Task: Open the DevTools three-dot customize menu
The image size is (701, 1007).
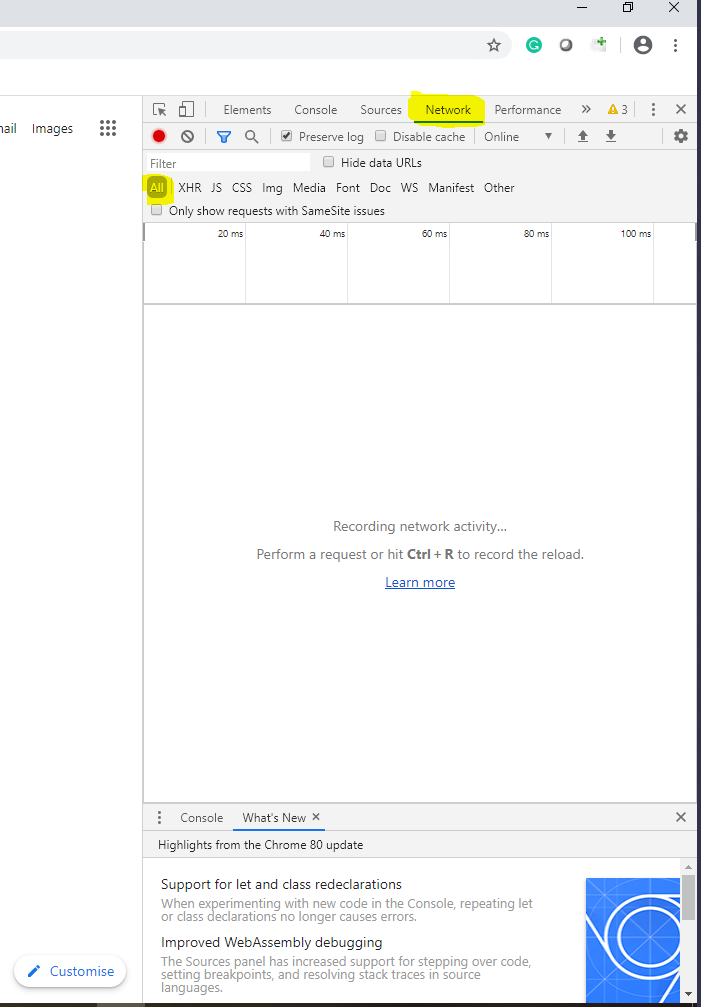Action: pyautogui.click(x=653, y=110)
